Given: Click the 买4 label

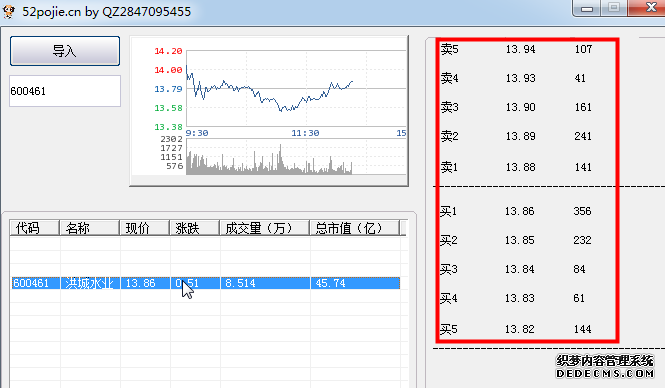Looking at the screenshot, I should point(448,299).
